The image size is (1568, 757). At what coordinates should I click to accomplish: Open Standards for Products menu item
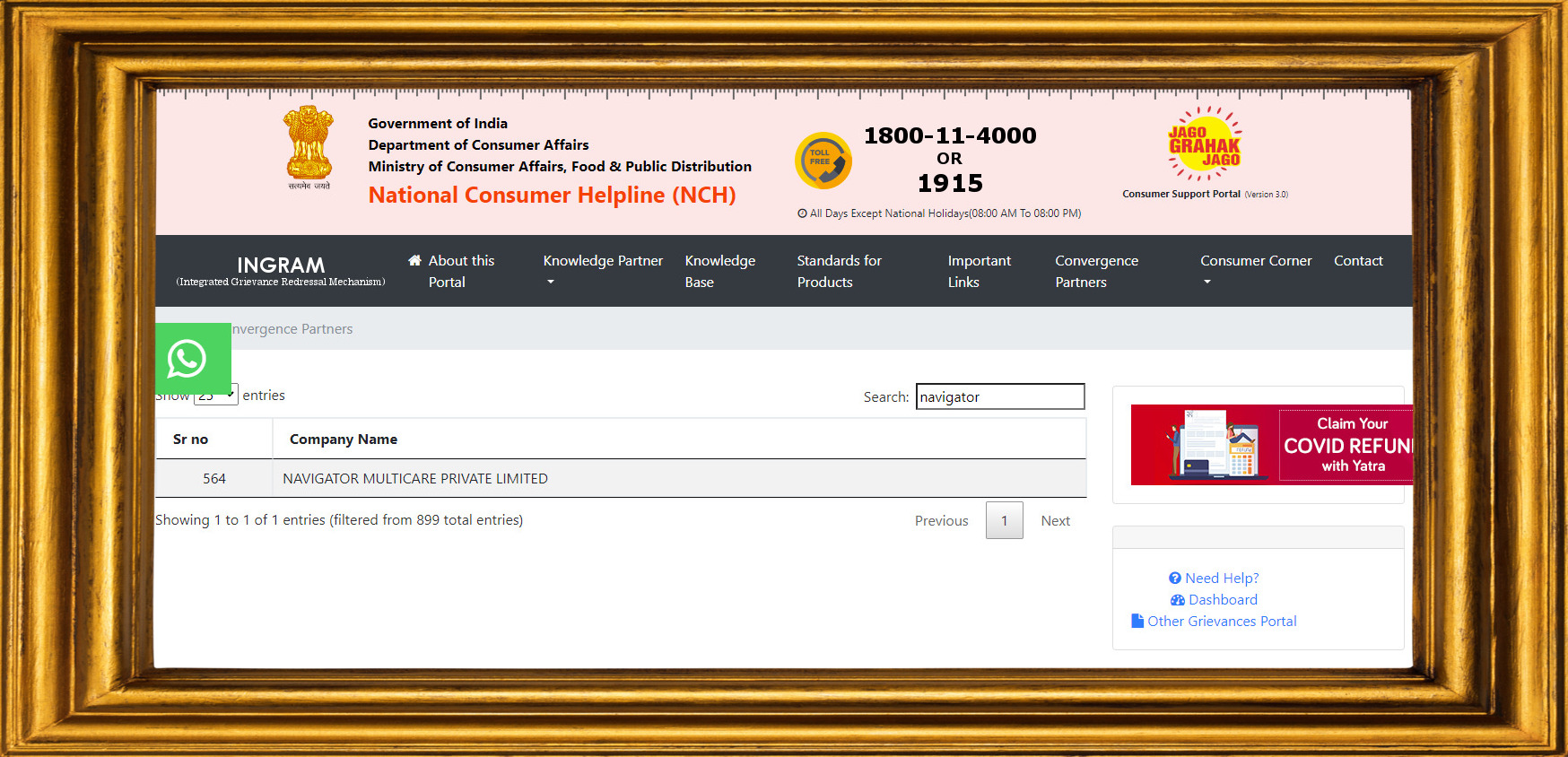click(839, 271)
